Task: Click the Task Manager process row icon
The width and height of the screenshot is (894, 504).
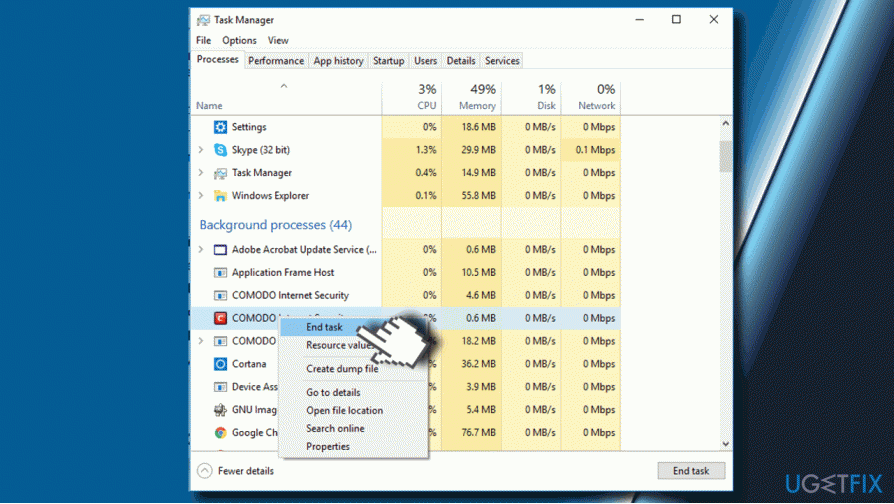Action: click(220, 173)
